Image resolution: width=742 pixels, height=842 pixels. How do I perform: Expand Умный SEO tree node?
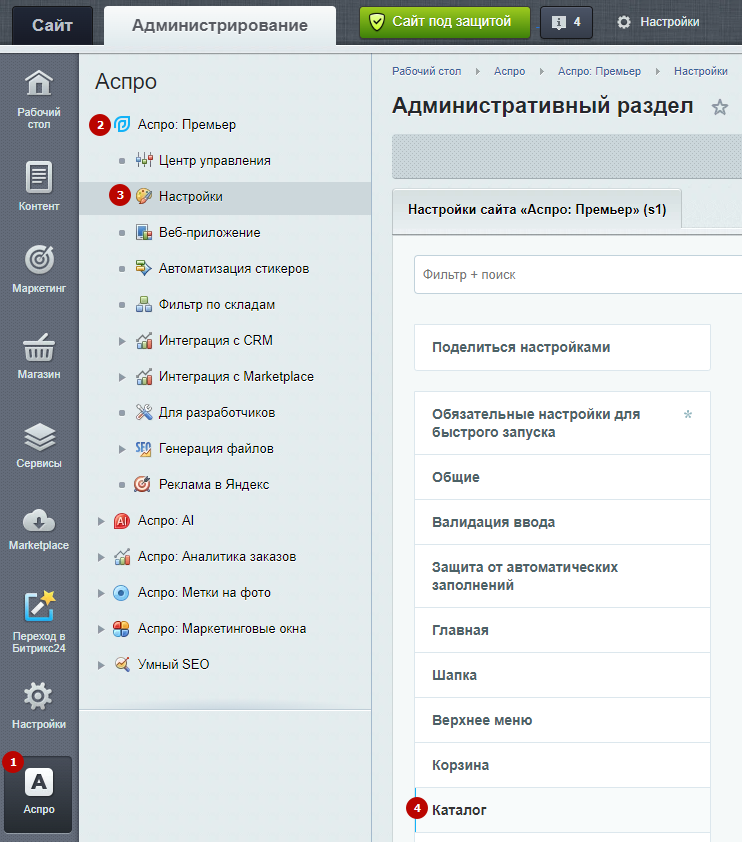101,665
